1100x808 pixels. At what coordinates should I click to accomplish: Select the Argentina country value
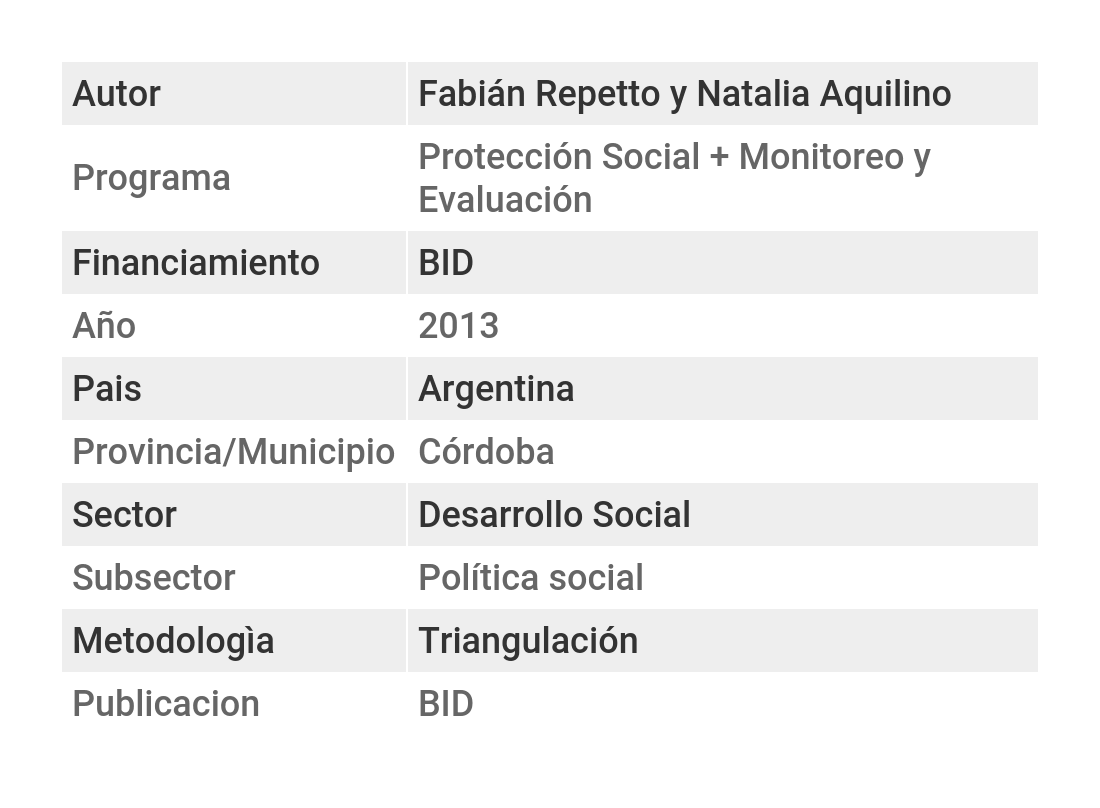click(x=496, y=389)
